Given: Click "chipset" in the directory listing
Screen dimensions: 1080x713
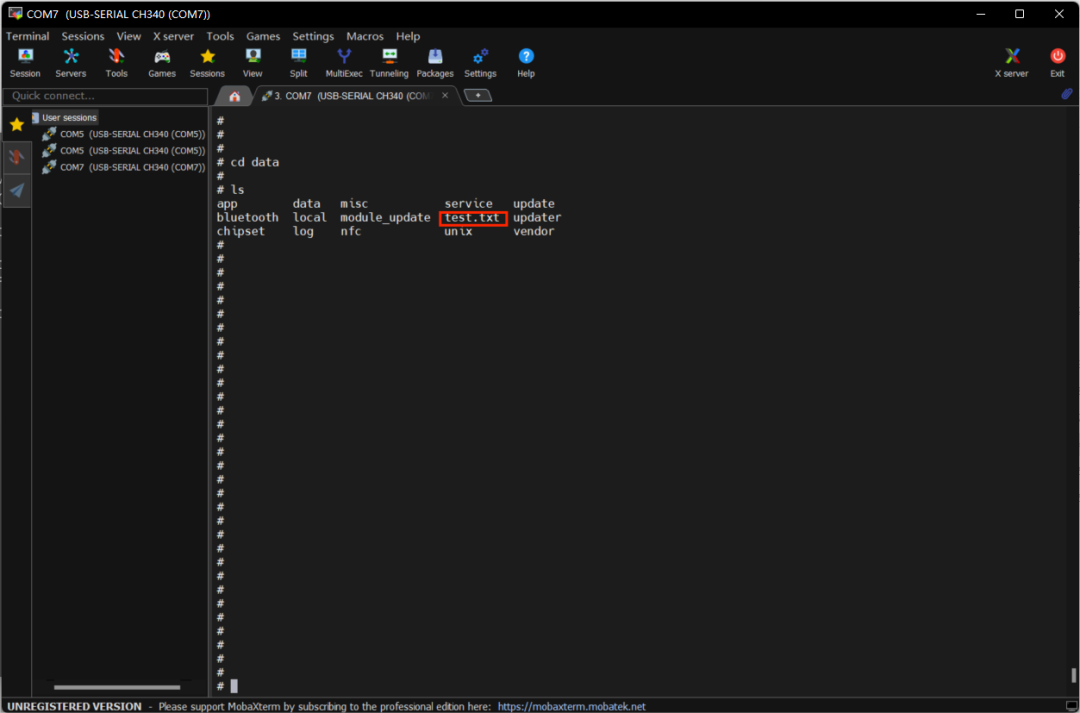Looking at the screenshot, I should coord(240,231).
